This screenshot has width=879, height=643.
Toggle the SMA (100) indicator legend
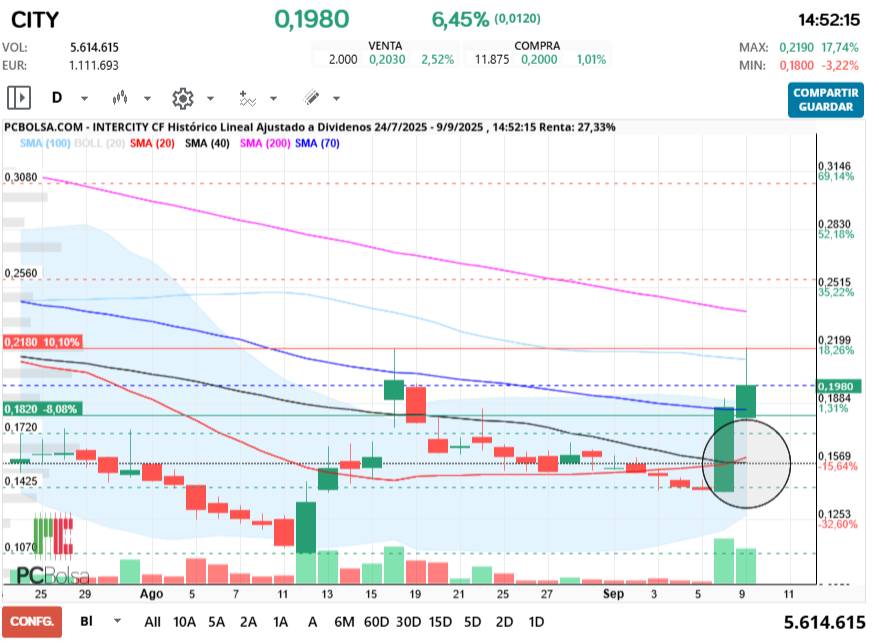tap(45, 144)
